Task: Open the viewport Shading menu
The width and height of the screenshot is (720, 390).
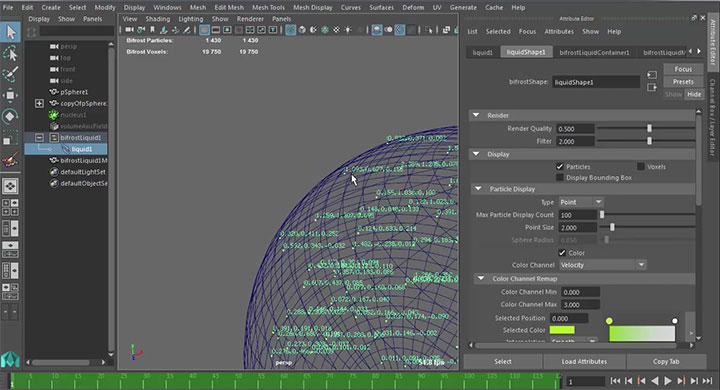Action: [x=158, y=19]
